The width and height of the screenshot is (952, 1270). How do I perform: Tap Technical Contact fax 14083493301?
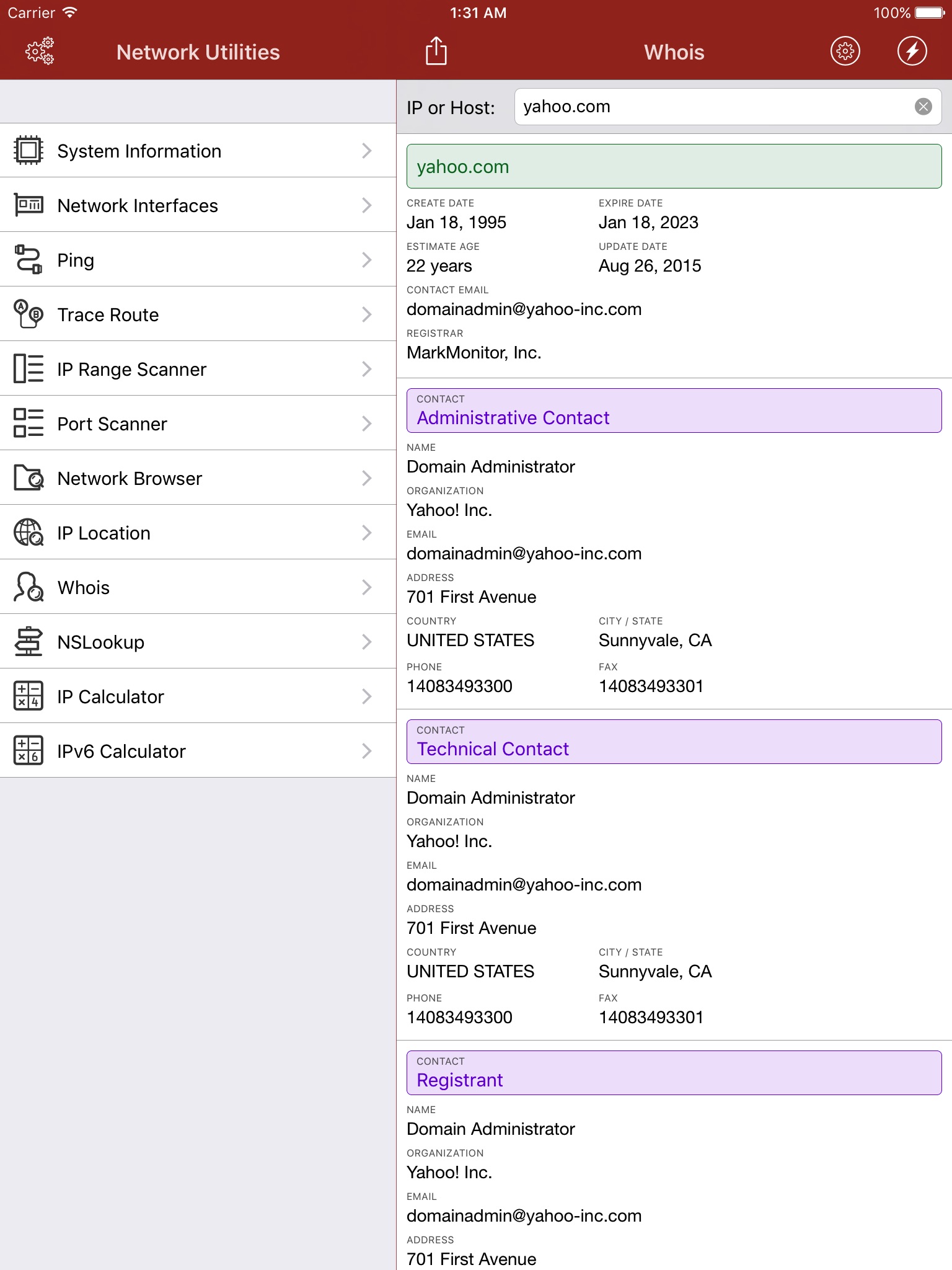(x=651, y=1018)
